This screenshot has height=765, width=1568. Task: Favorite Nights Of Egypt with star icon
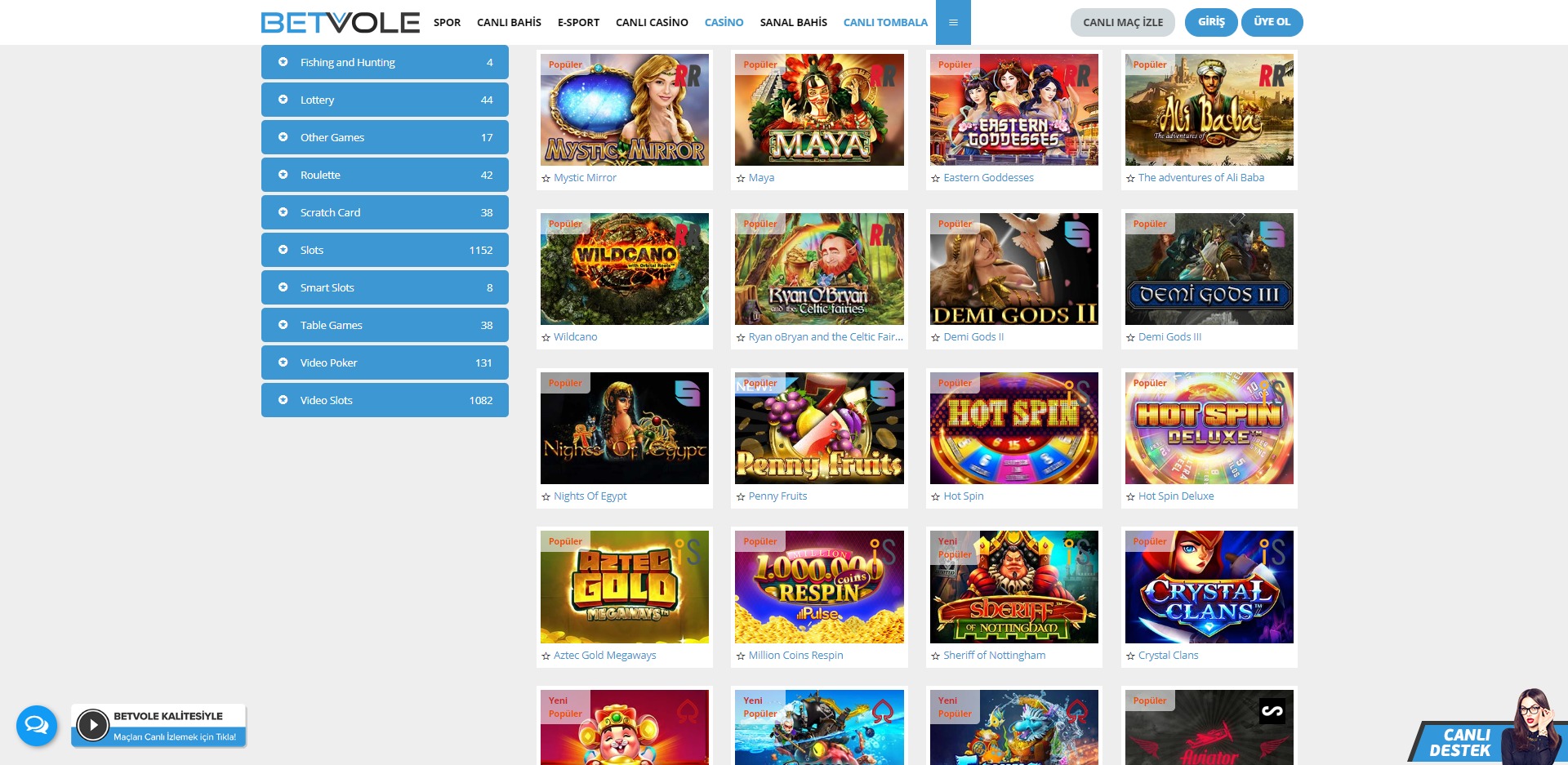tap(546, 496)
